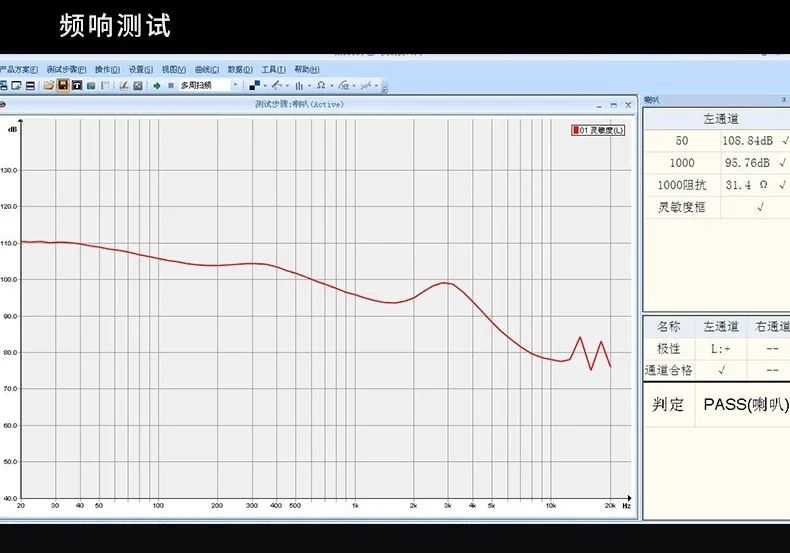790x553 pixels.
Task: Click the 通道合格 row label
Action: point(669,371)
